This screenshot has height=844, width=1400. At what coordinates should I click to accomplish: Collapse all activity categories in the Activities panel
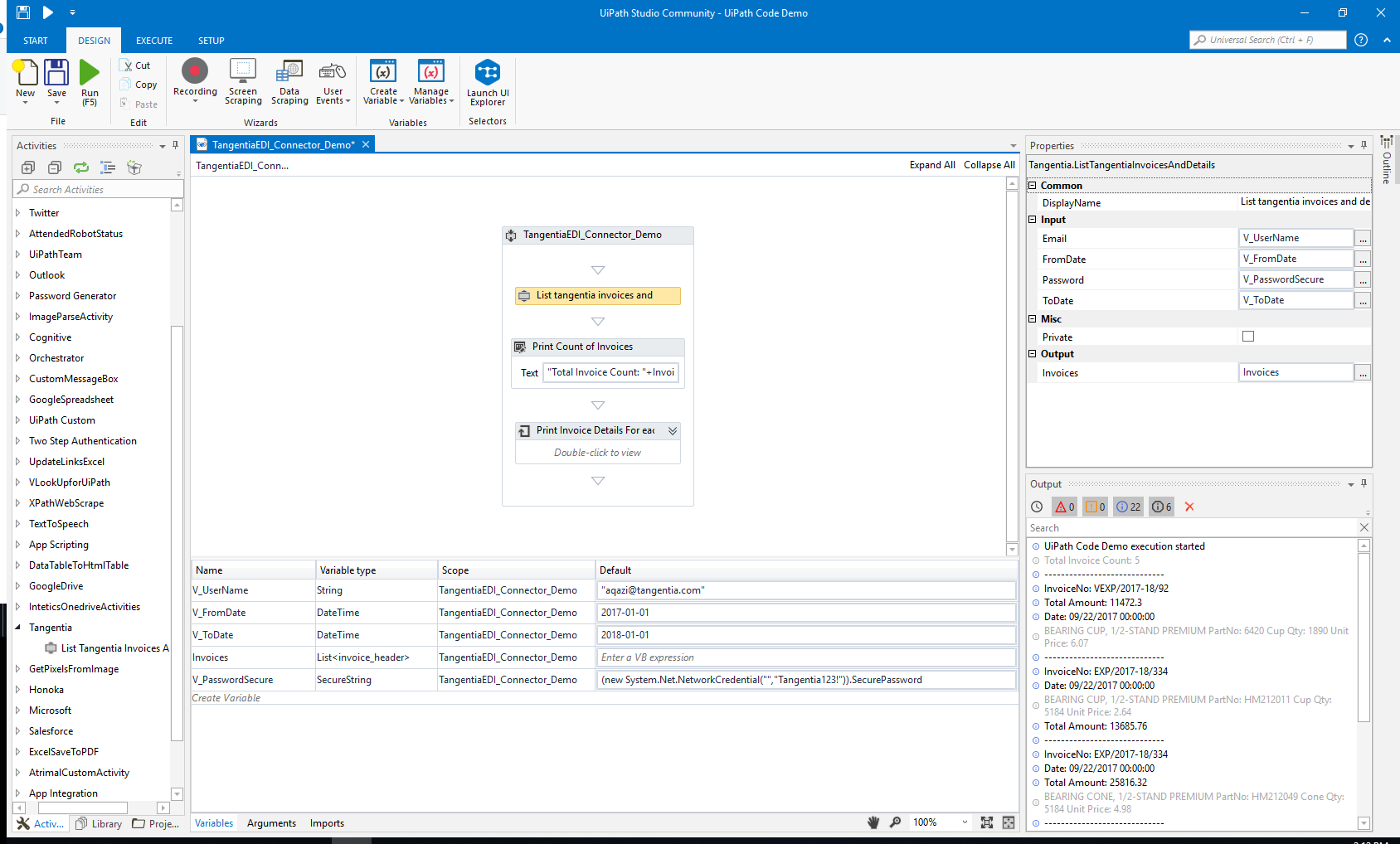click(55, 167)
